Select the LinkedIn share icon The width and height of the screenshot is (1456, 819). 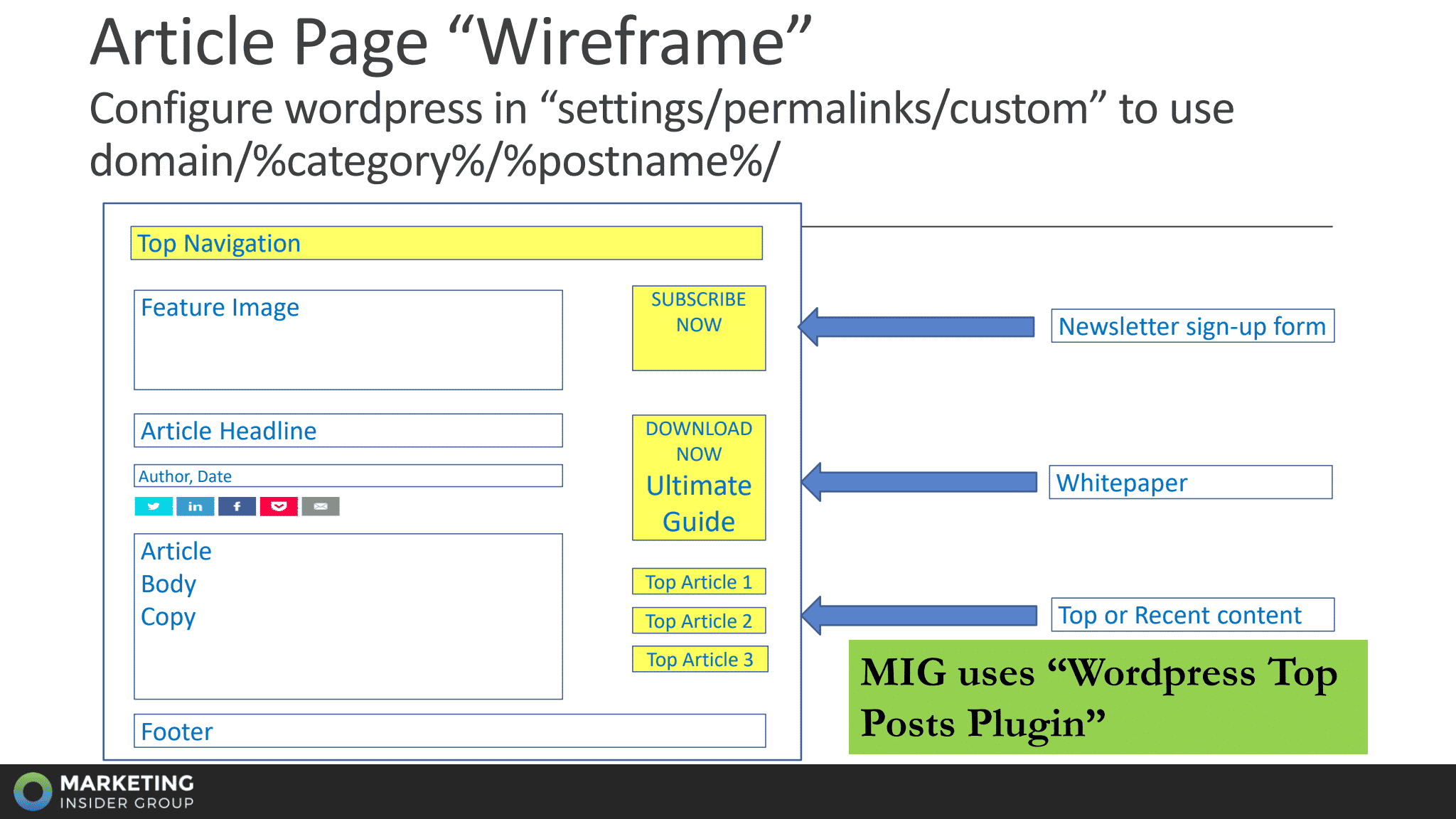195,506
